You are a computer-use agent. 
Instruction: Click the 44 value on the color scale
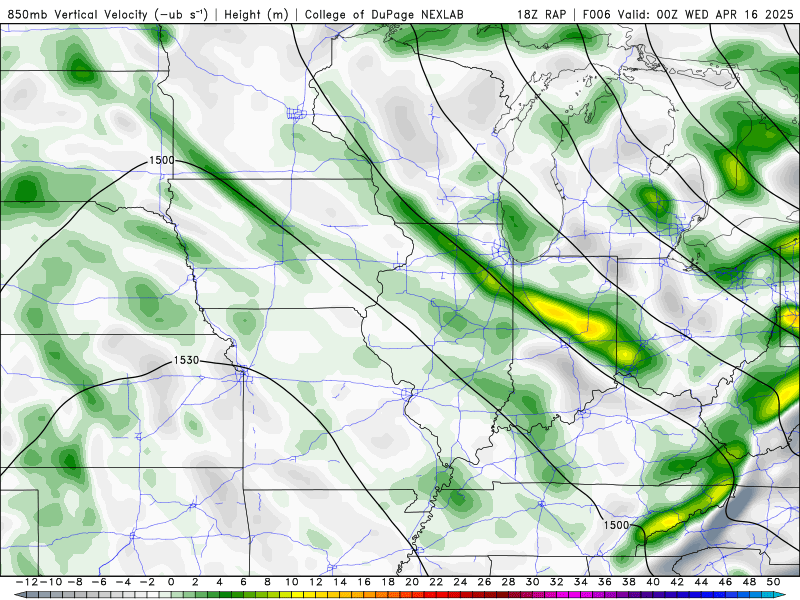pos(701,582)
